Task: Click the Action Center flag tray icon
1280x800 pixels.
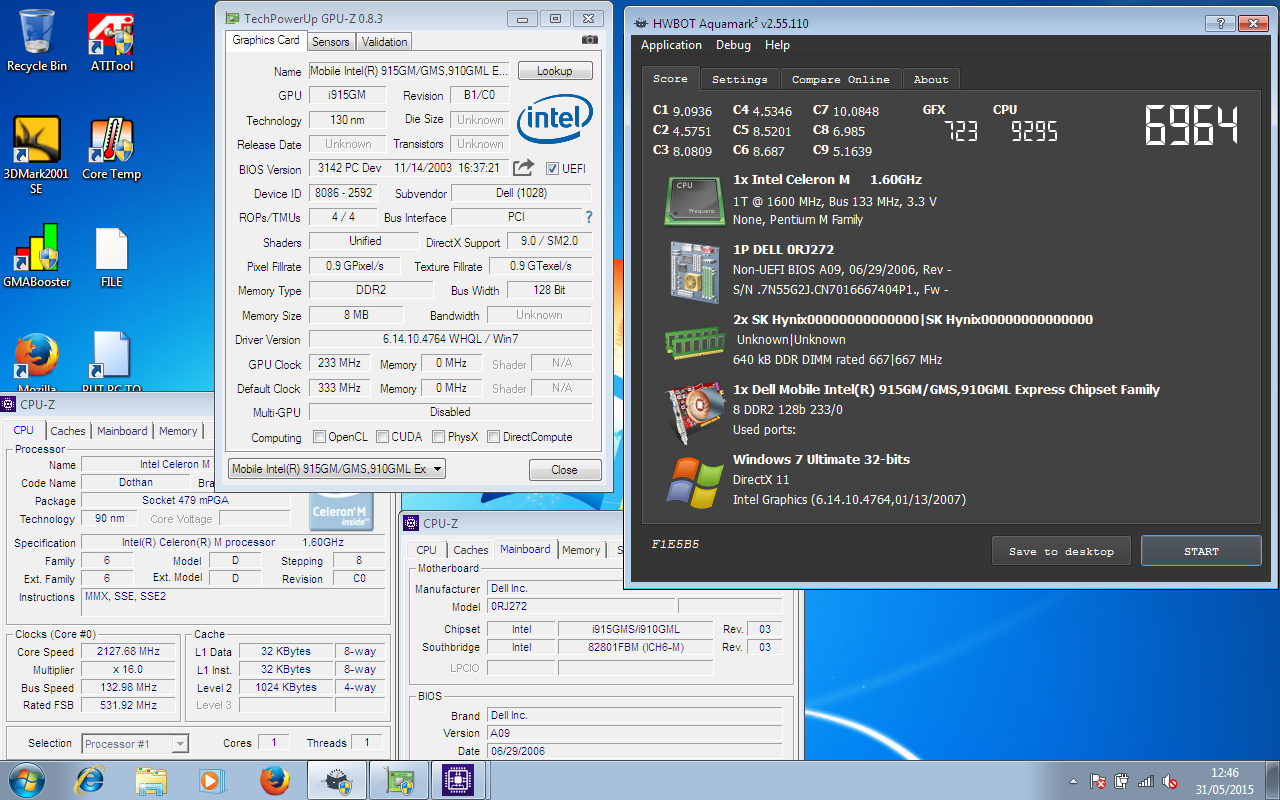Action: [x=1097, y=781]
